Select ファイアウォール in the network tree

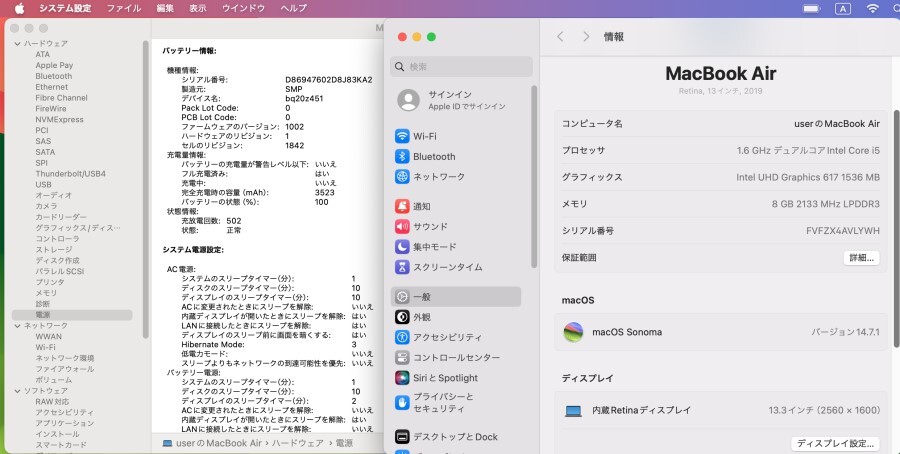(x=64, y=369)
